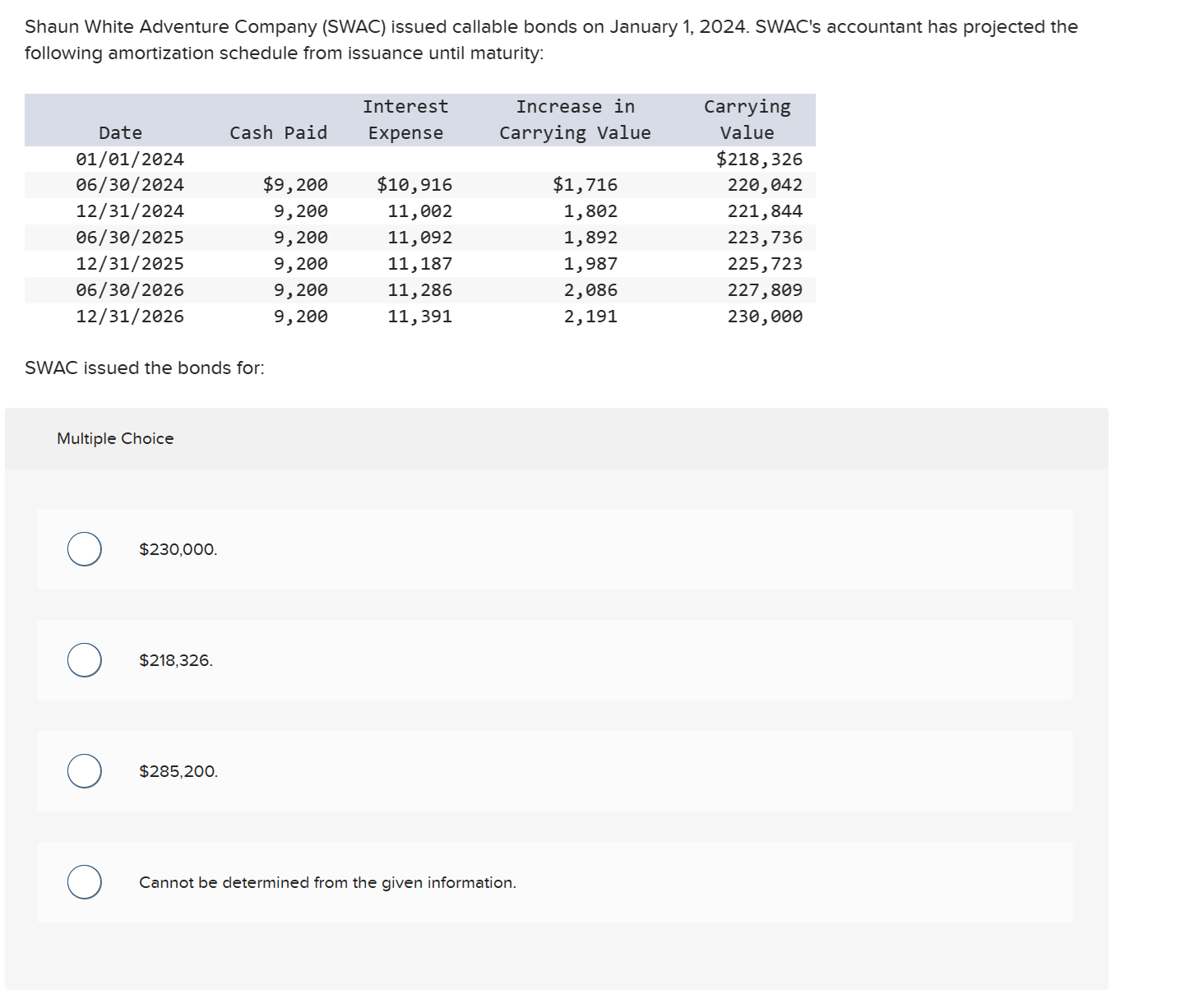Choose the 'Cannot be determined' radio button

[83, 881]
